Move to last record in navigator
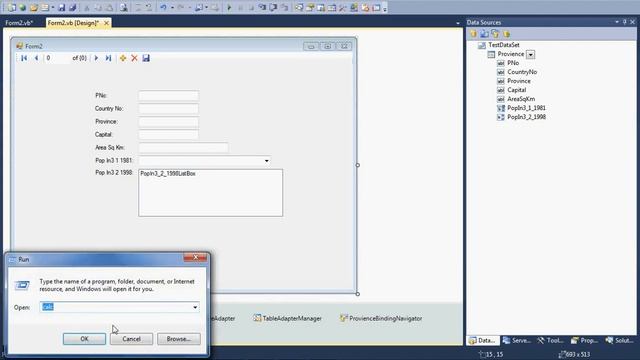 [x=108, y=58]
